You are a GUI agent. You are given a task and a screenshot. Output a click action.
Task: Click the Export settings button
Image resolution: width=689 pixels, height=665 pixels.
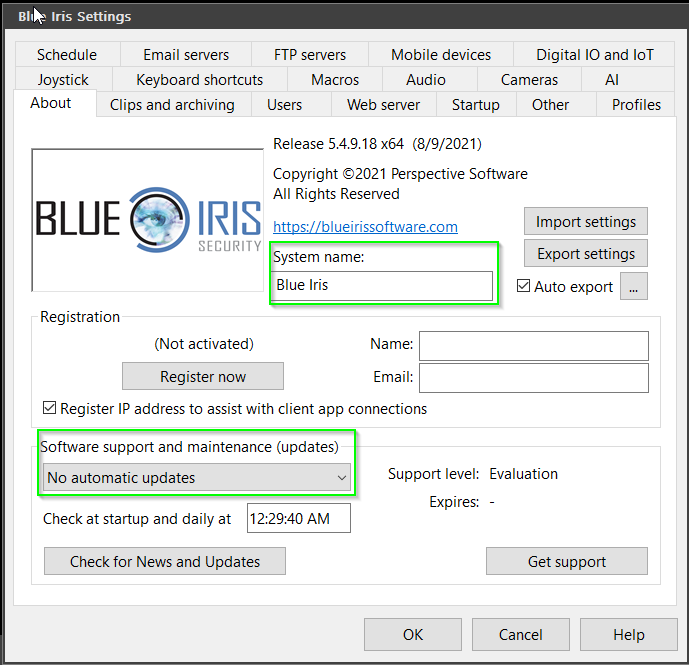(x=586, y=254)
